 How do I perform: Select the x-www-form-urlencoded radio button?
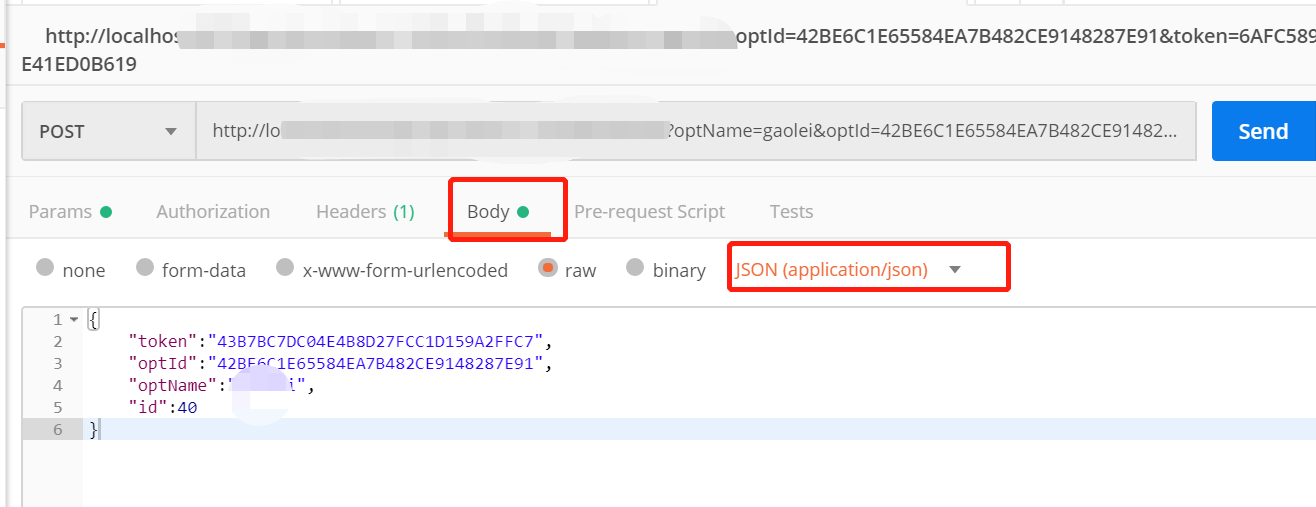(286, 268)
